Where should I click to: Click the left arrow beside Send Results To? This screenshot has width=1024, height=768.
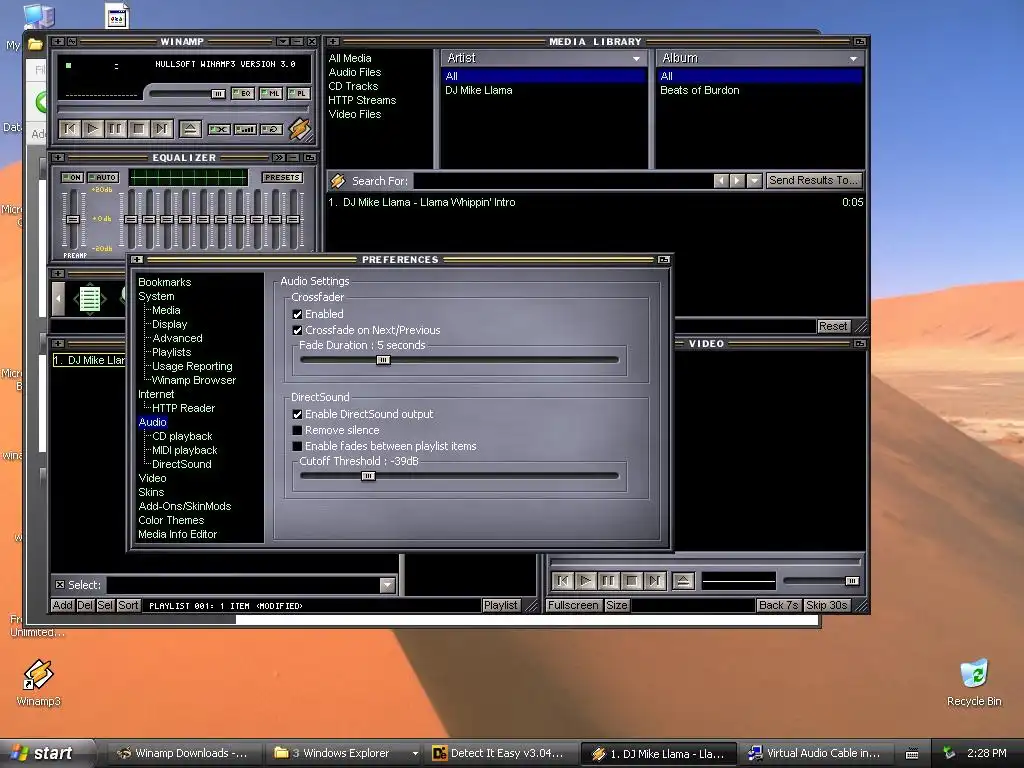point(720,180)
